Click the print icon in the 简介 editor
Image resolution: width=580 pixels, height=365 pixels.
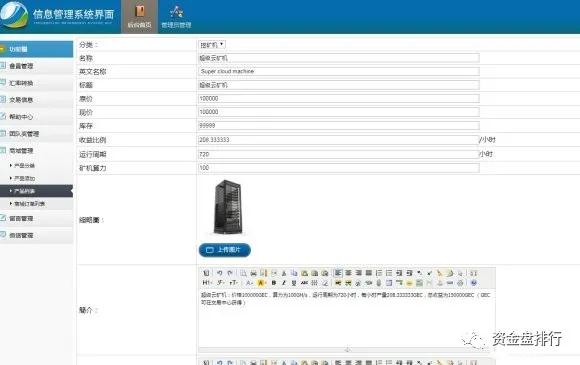[x=253, y=273]
